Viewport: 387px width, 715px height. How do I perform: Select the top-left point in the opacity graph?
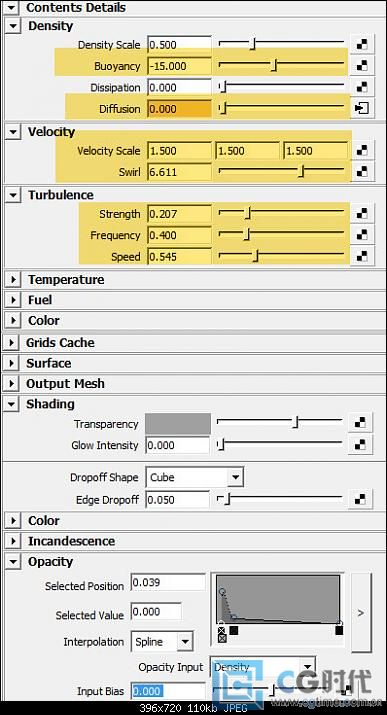point(222,591)
